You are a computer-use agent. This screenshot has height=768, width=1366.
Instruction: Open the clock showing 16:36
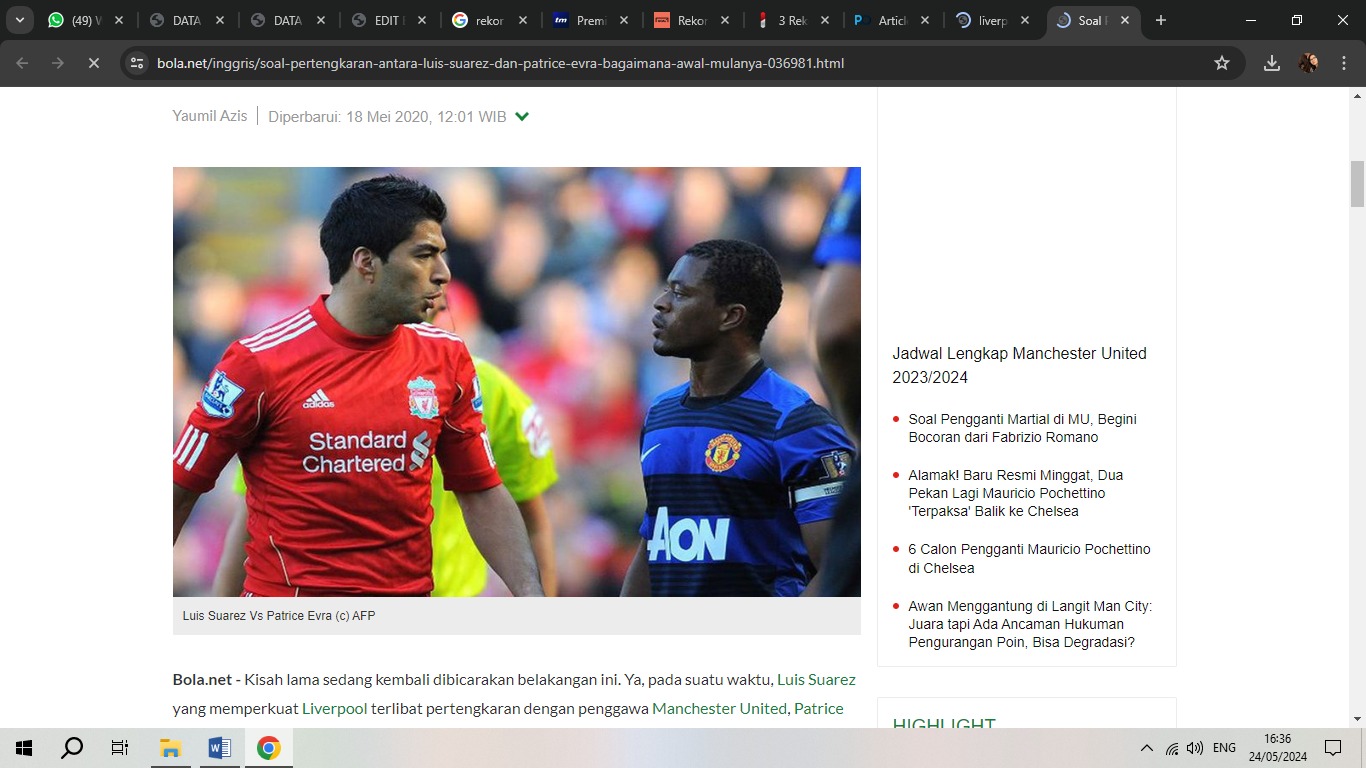point(1278,748)
